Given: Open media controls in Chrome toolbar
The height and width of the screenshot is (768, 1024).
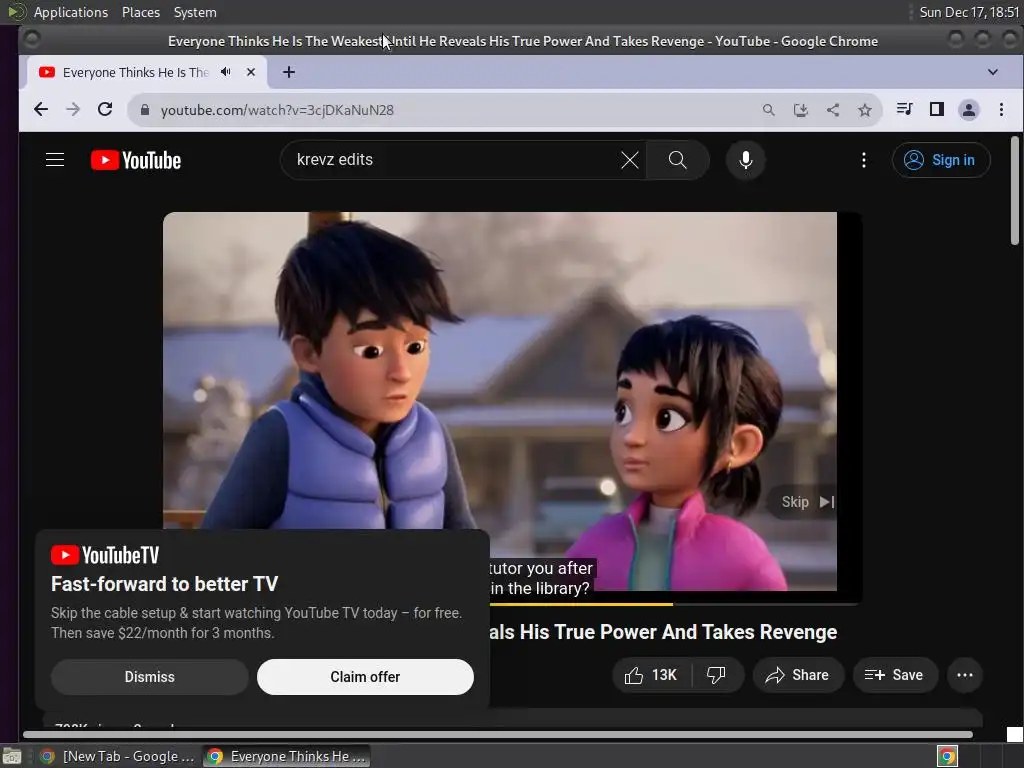Looking at the screenshot, I should [x=904, y=109].
